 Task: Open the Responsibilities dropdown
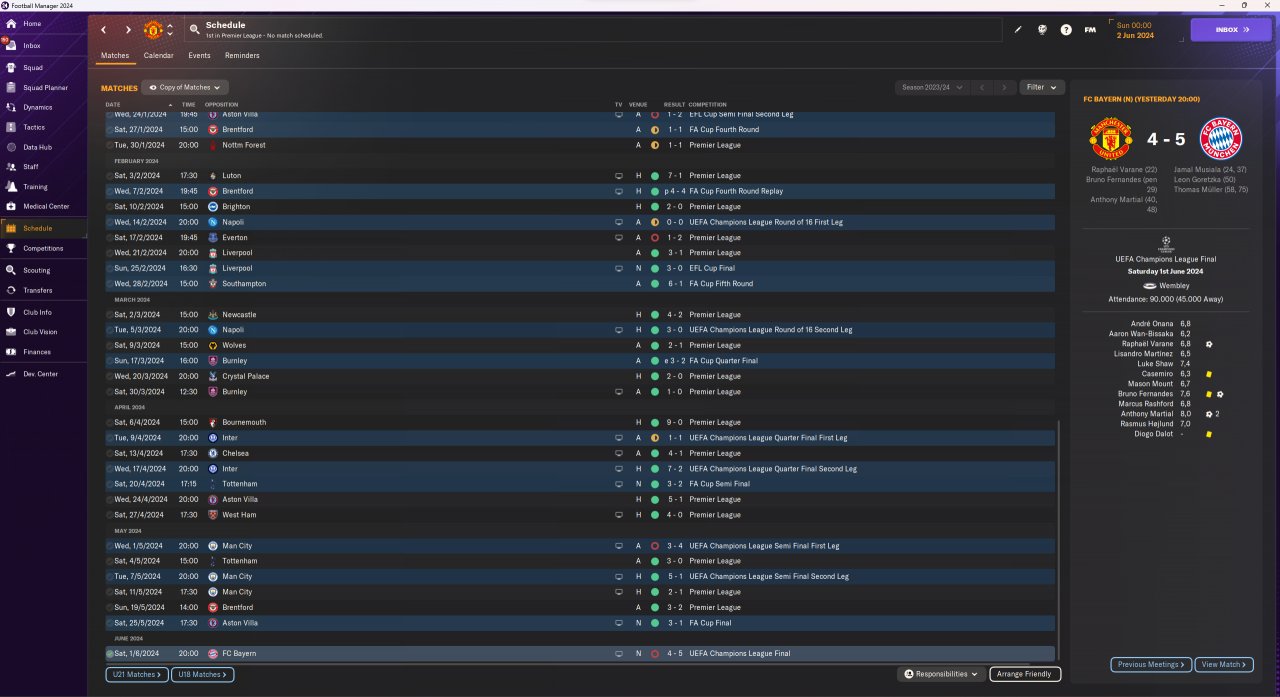[941, 674]
